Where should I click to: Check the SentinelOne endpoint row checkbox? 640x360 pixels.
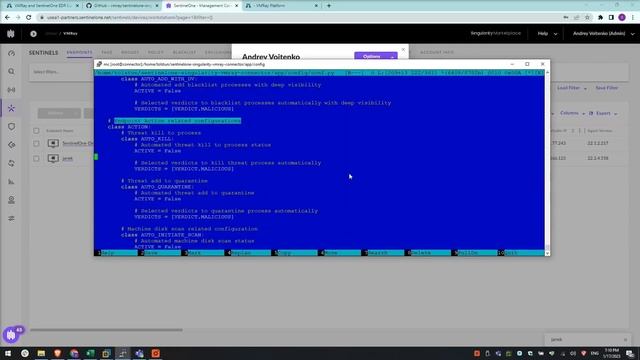click(x=36, y=143)
